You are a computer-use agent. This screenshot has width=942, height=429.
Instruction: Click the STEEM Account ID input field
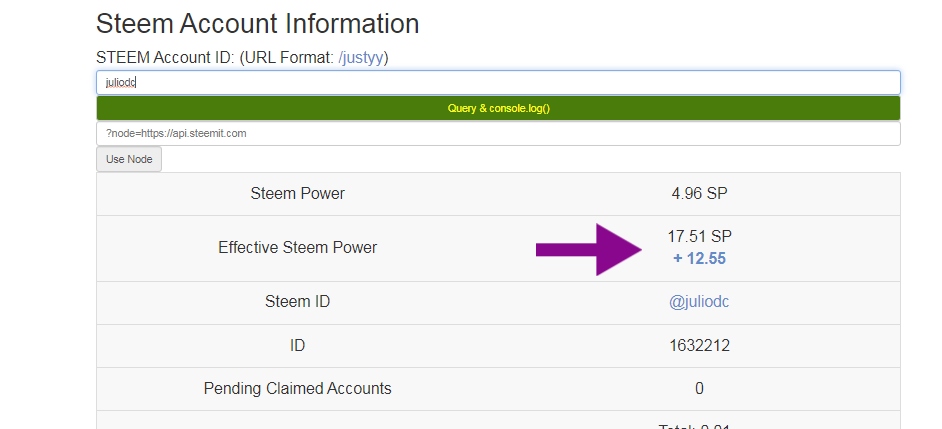(x=498, y=82)
